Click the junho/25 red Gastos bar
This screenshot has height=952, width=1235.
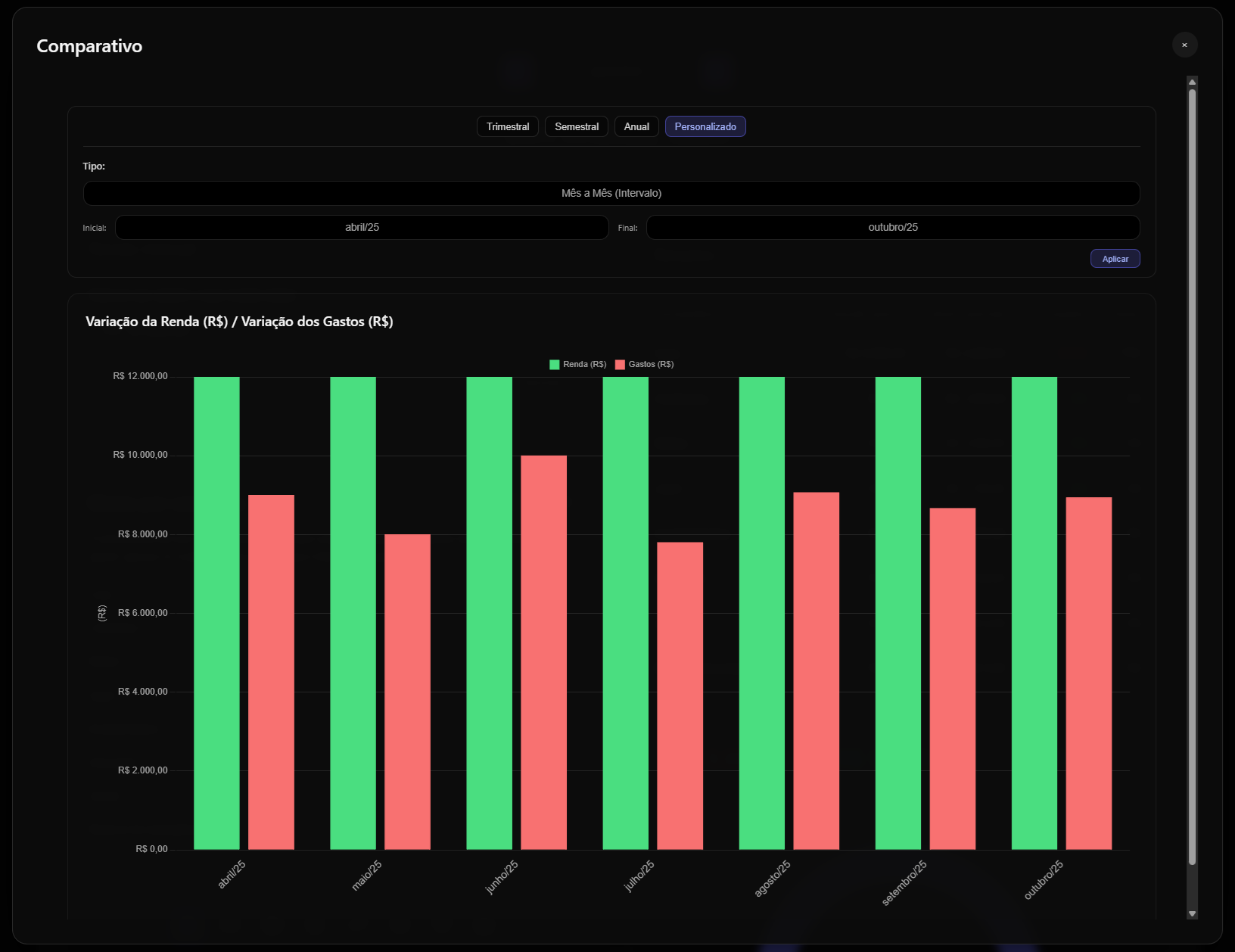coord(543,651)
